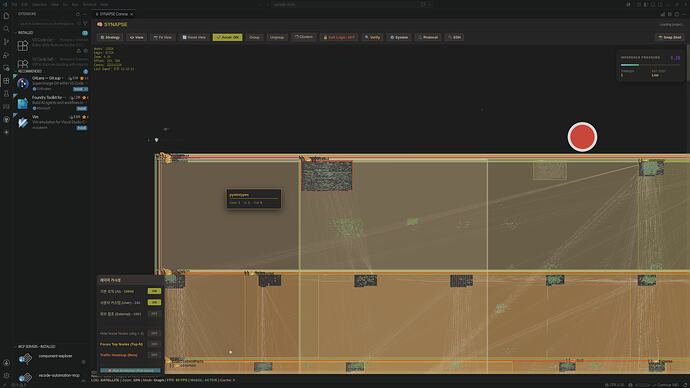Click the Fit View toolbar button
690x388 pixels.
point(162,37)
